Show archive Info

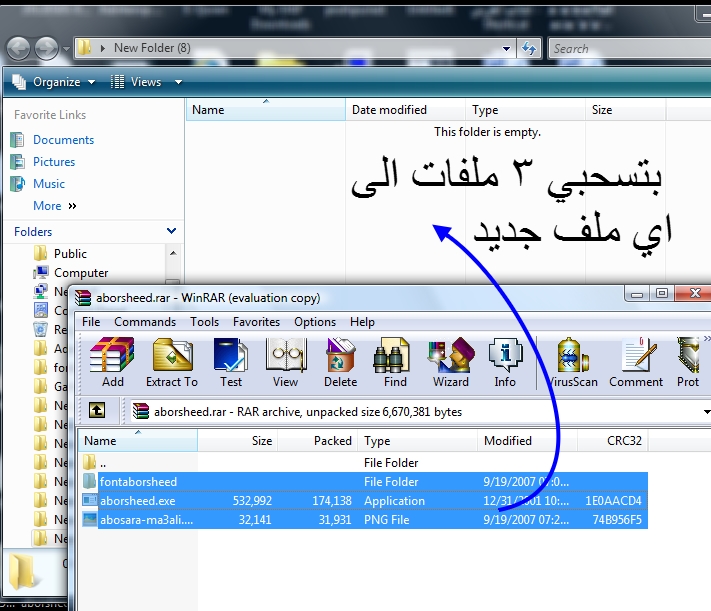pyautogui.click(x=505, y=362)
